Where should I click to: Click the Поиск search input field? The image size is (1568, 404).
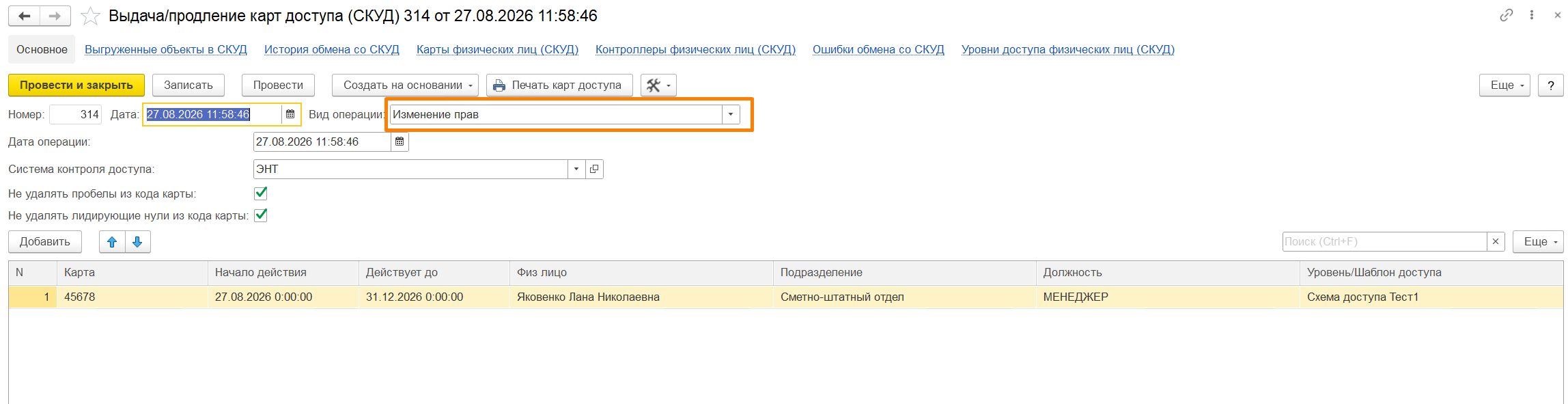pos(1384,242)
